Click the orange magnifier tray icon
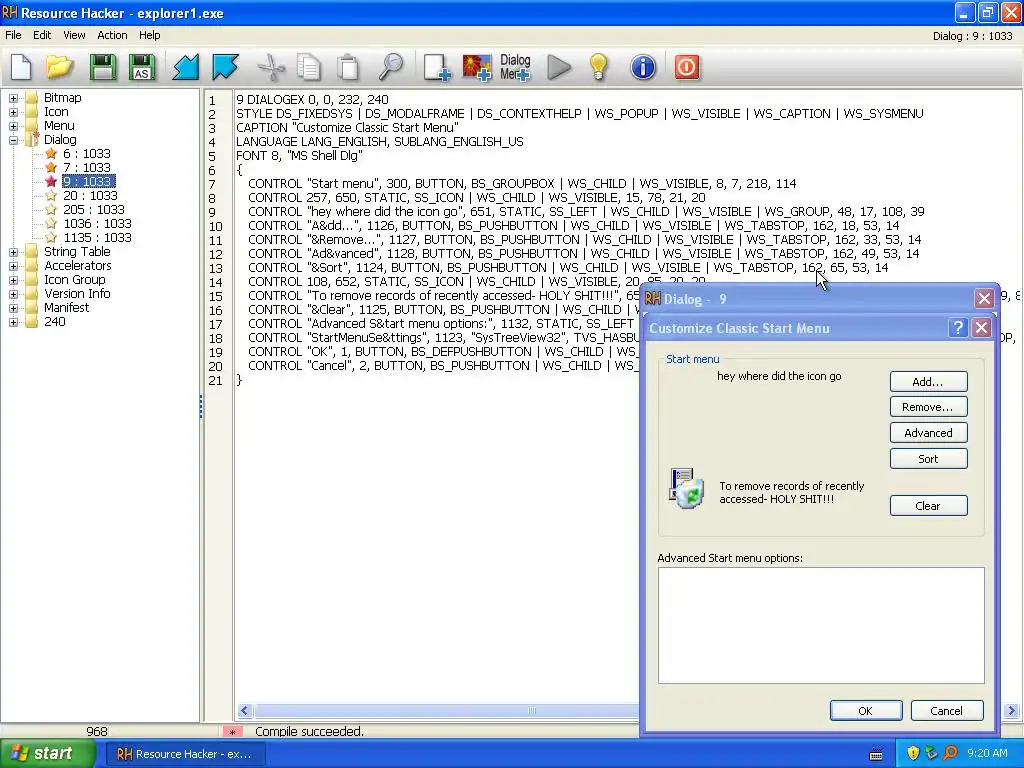This screenshot has height=768, width=1024. (950, 753)
